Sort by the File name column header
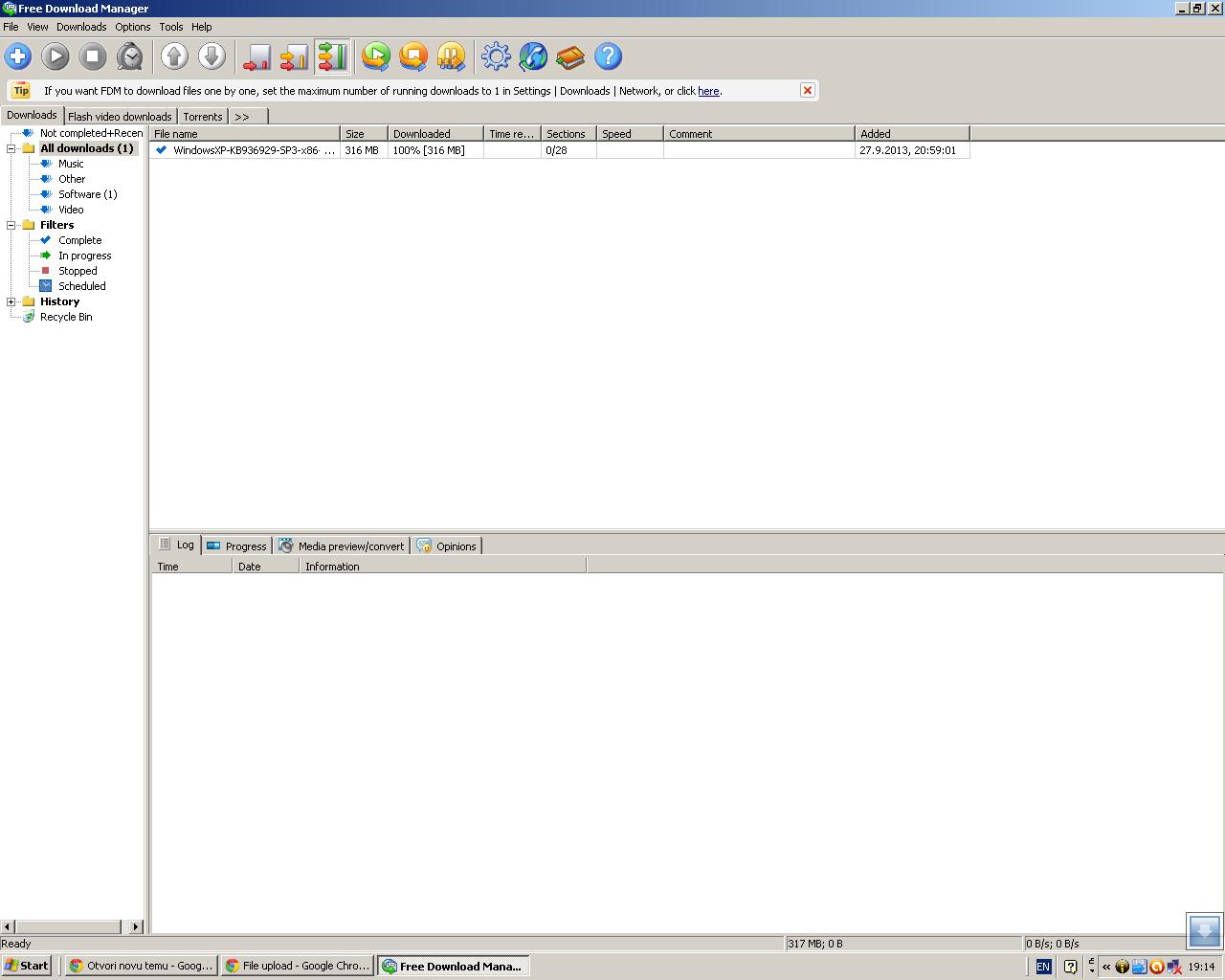 (x=244, y=134)
